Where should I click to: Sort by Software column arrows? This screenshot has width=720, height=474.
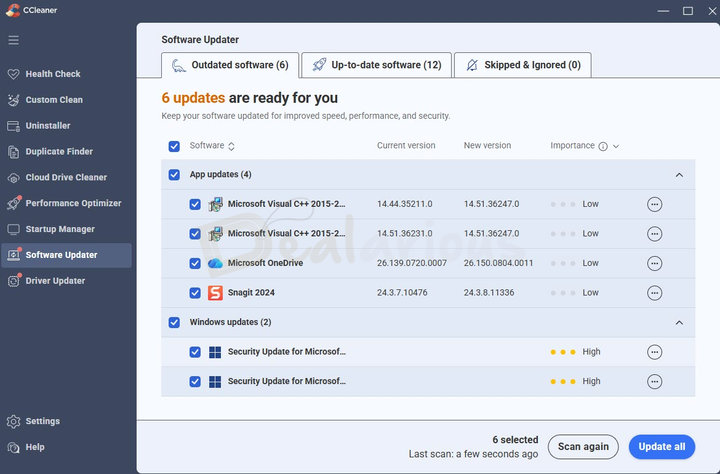coord(231,146)
